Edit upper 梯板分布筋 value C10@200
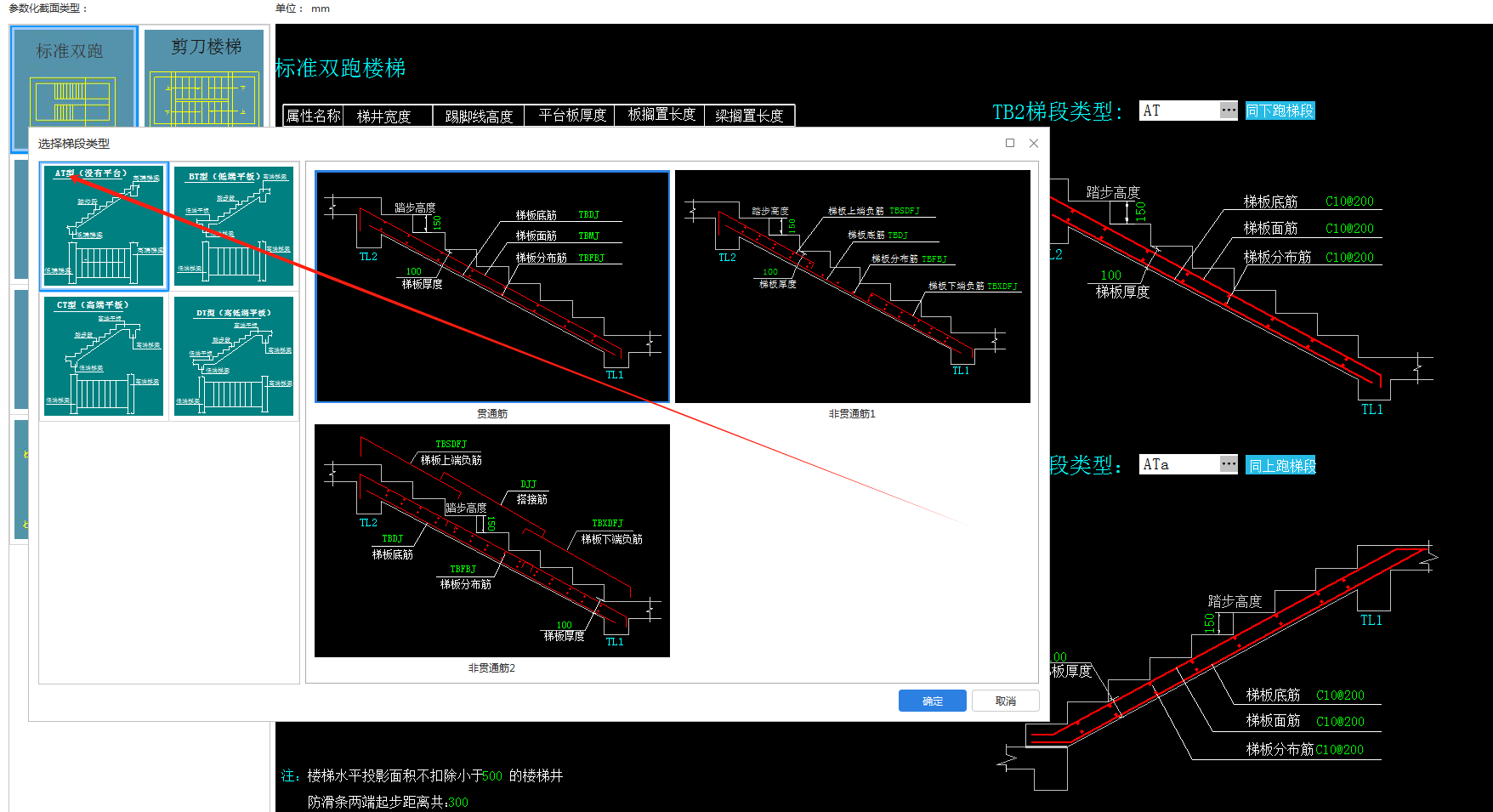1493x812 pixels. [1349, 258]
